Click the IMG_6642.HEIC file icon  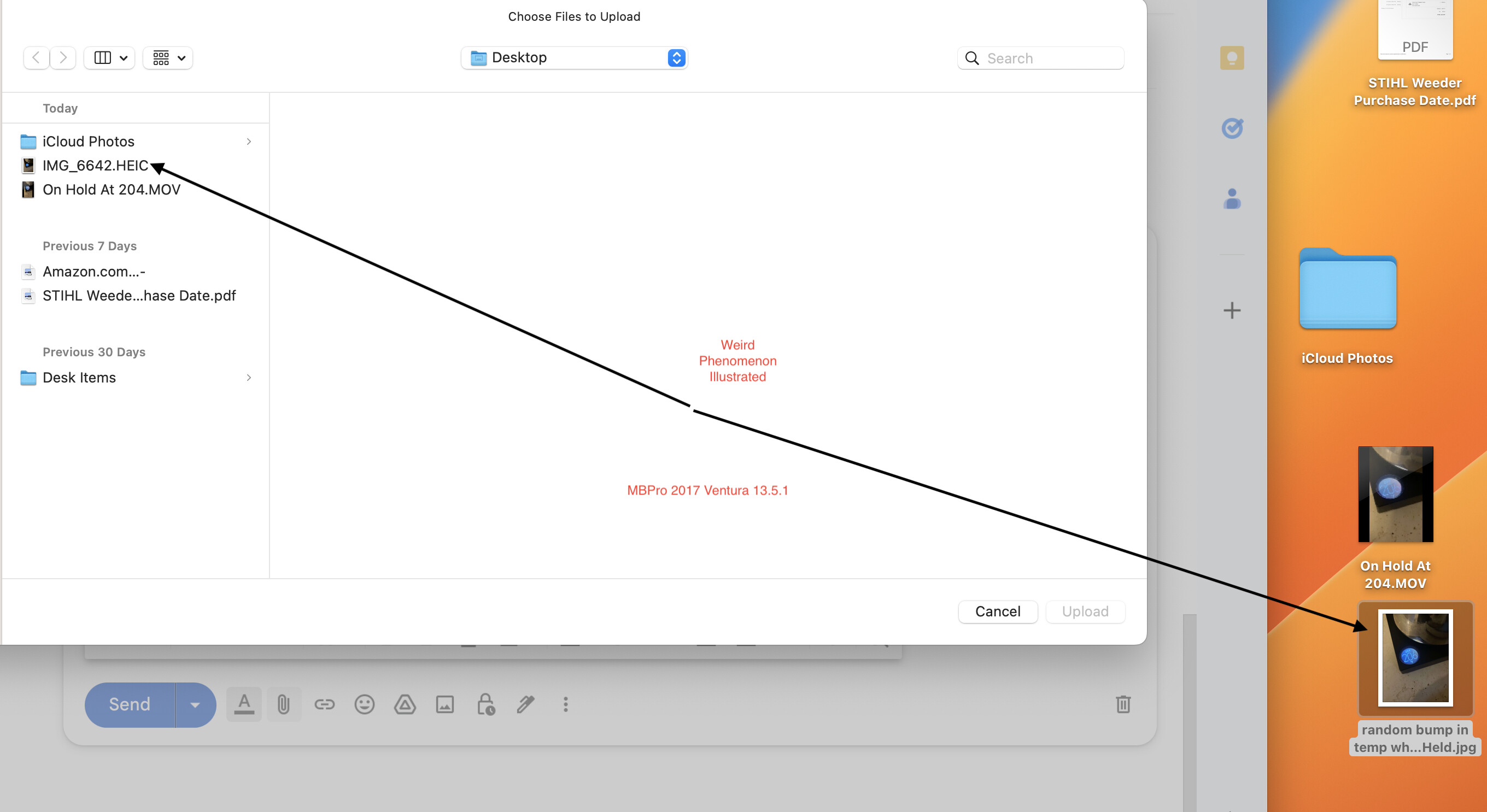click(28, 166)
